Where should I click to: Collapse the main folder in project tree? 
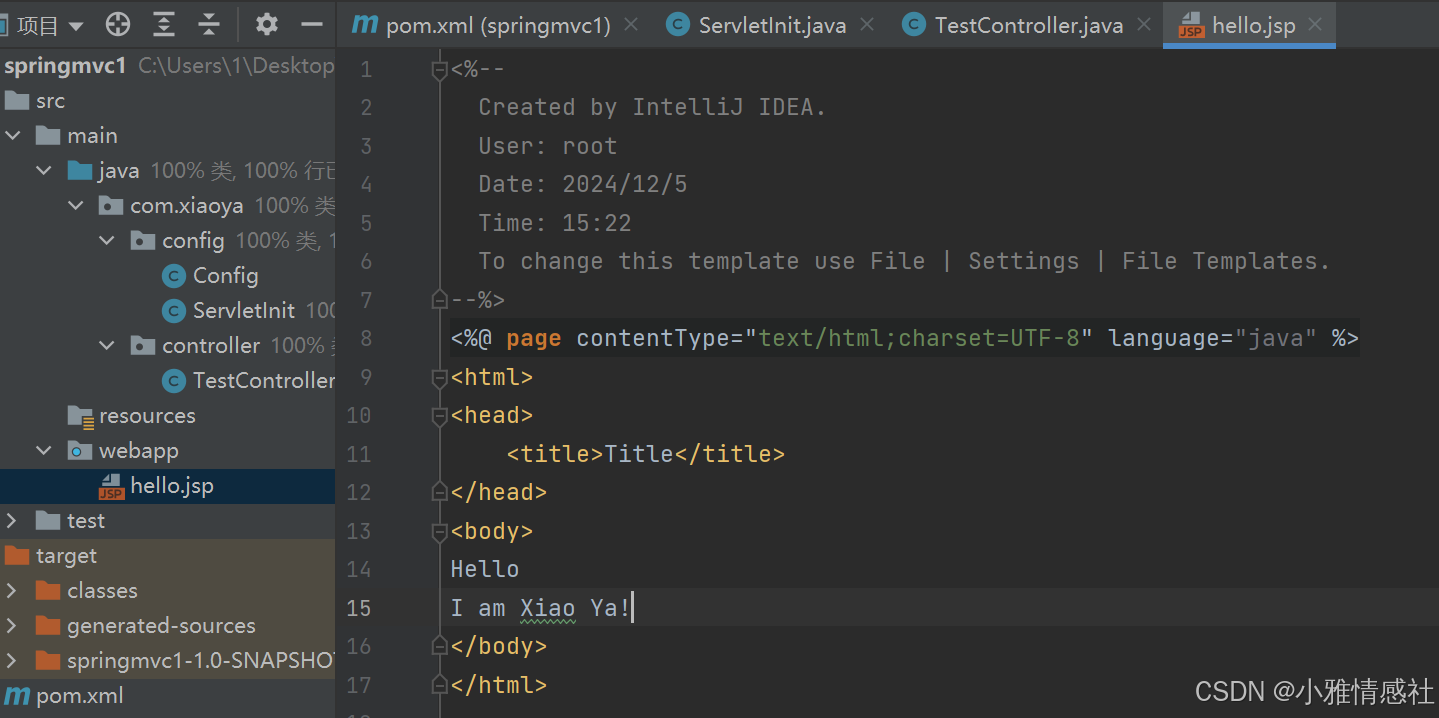(13, 136)
